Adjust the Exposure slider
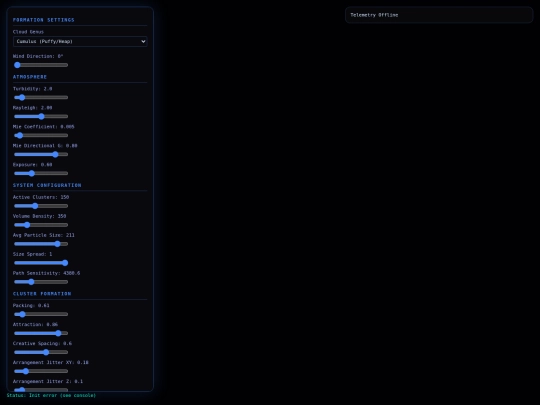Image resolution: width=540 pixels, height=405 pixels. [41, 173]
